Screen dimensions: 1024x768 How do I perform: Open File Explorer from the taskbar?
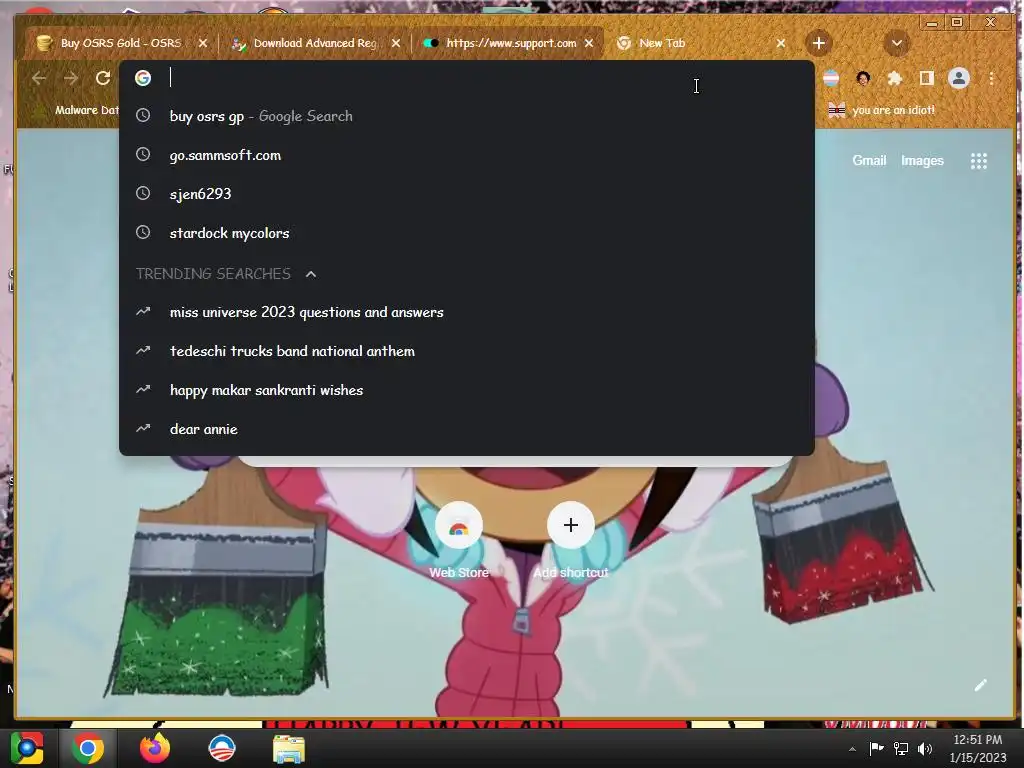click(289, 748)
